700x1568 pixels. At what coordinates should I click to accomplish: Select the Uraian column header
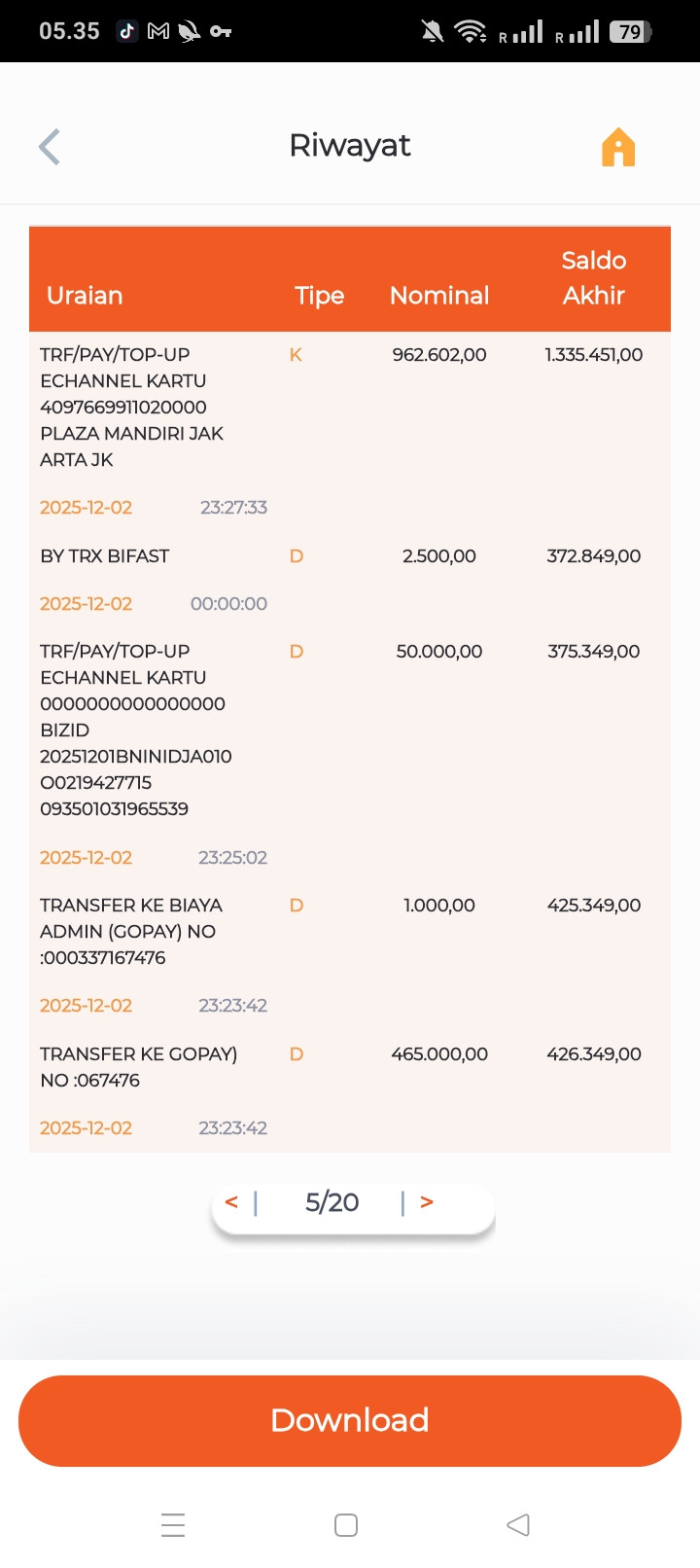[85, 295]
